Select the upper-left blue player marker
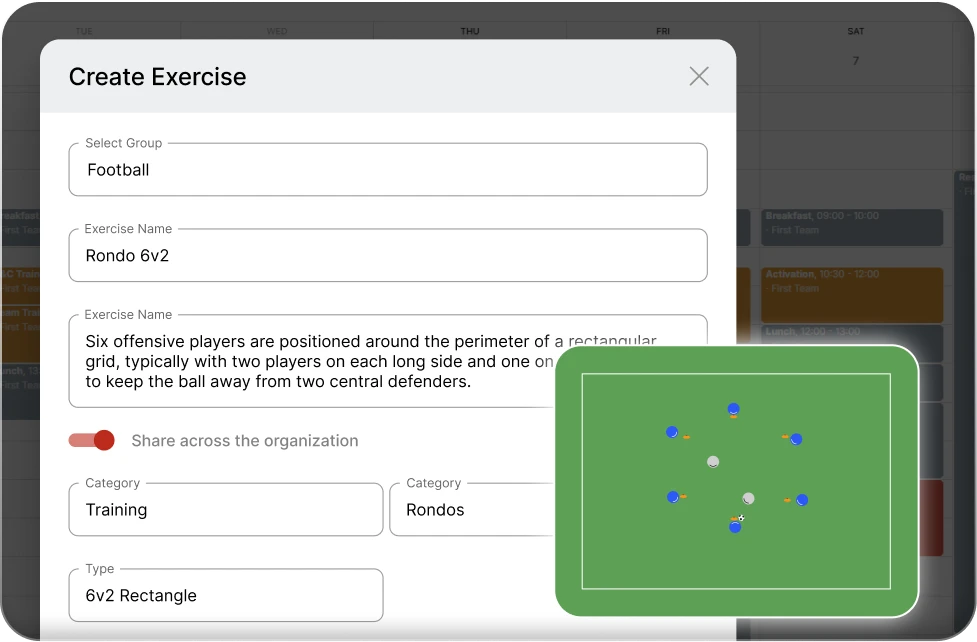Image resolution: width=977 pixels, height=642 pixels. pyautogui.click(x=672, y=432)
